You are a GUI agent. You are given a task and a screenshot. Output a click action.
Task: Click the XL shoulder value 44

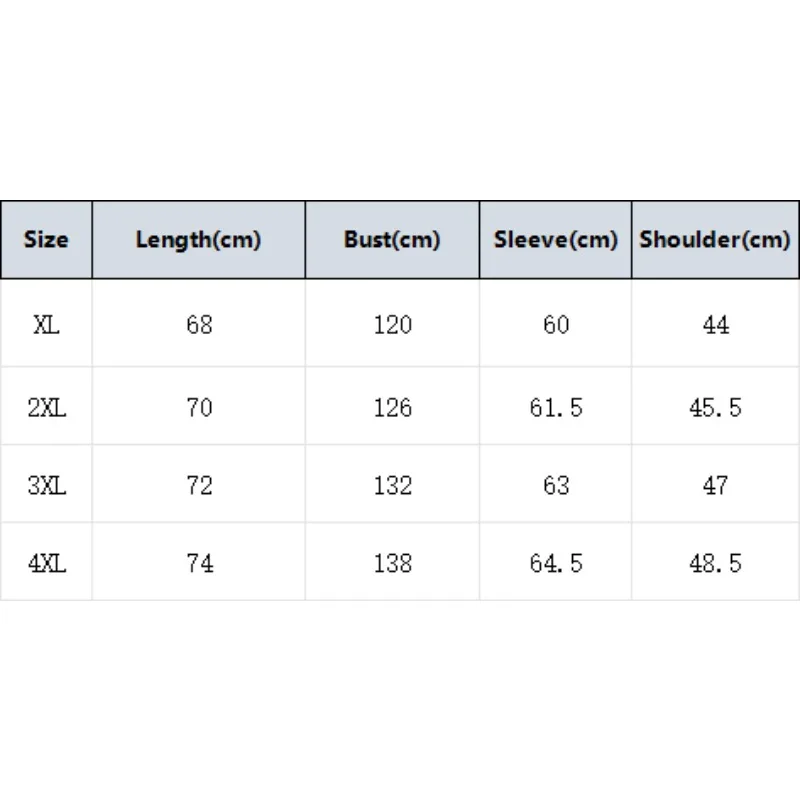[716, 324]
